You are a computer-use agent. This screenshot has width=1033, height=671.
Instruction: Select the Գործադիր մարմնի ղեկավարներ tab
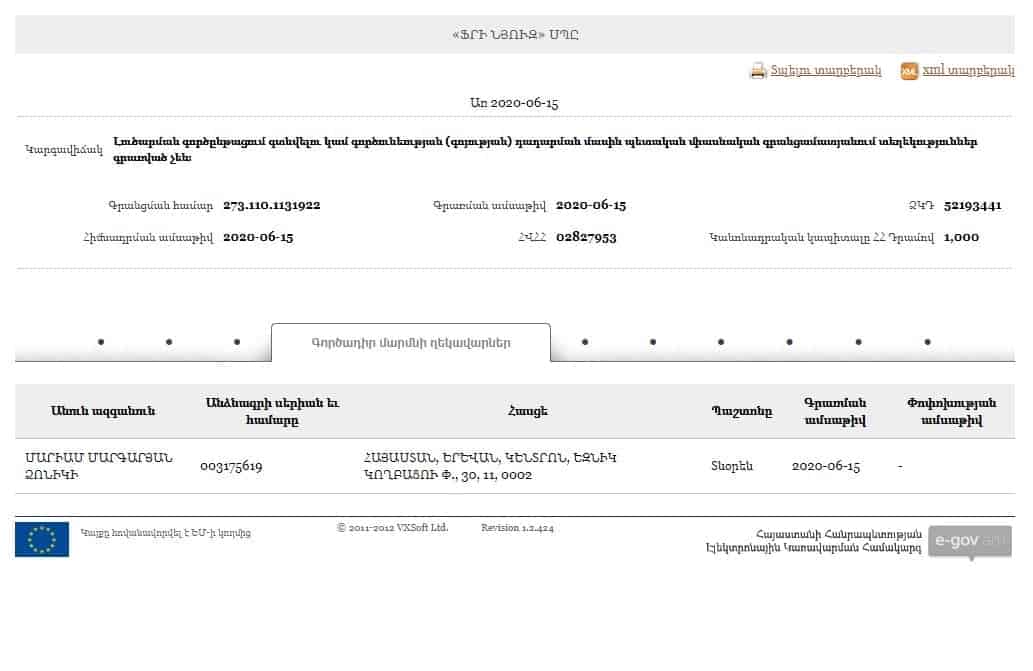point(410,342)
